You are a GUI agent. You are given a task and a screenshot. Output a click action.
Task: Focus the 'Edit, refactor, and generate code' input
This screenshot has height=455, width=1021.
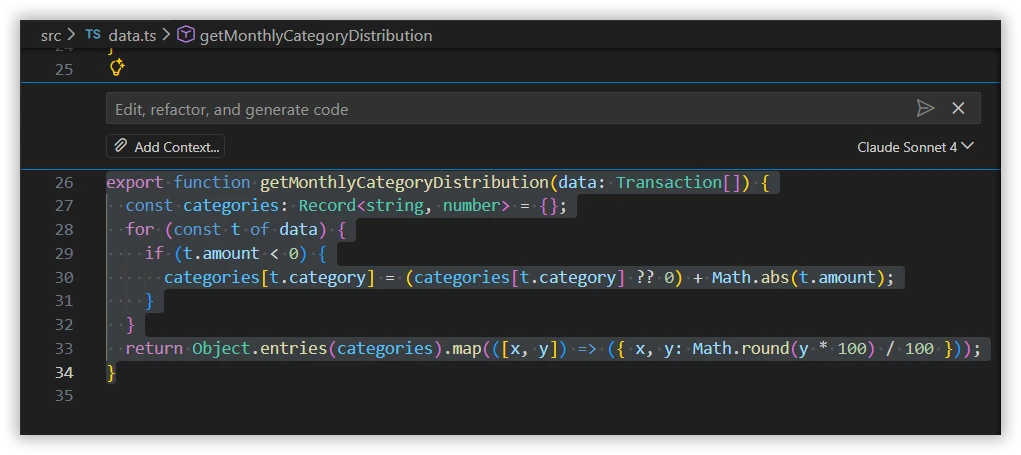point(500,109)
